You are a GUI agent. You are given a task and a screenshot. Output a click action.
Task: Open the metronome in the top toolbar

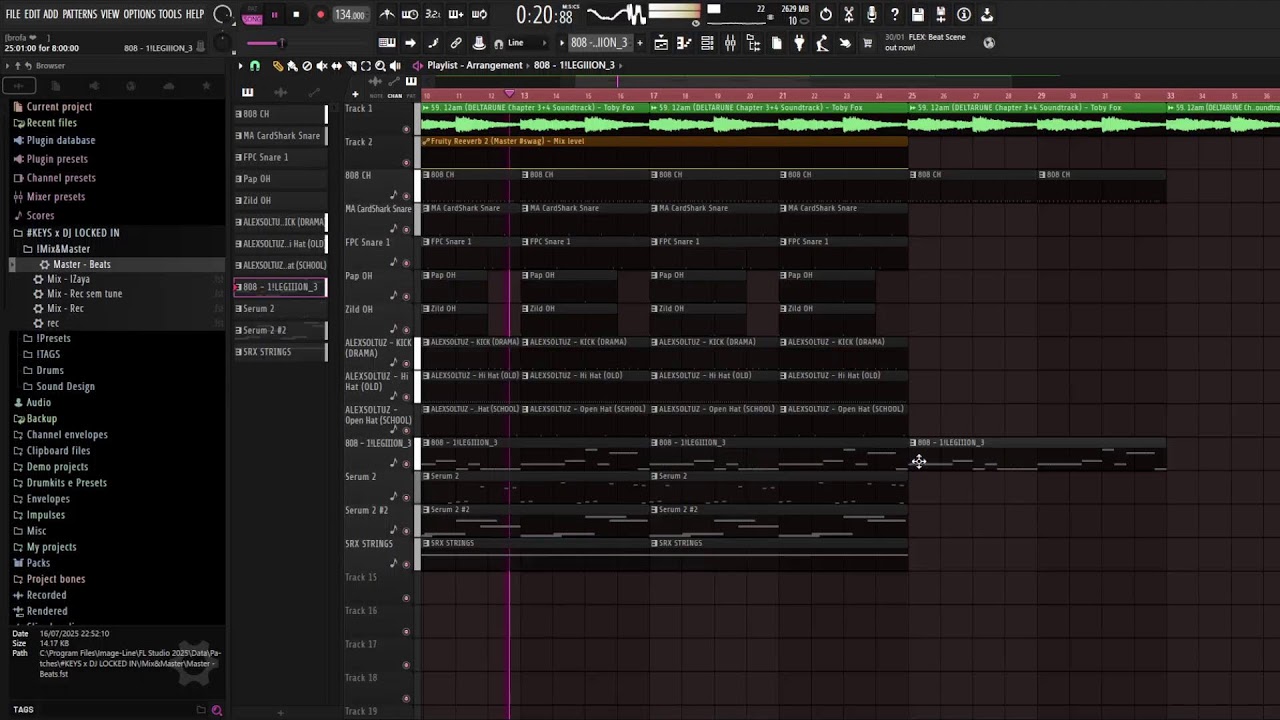point(387,14)
